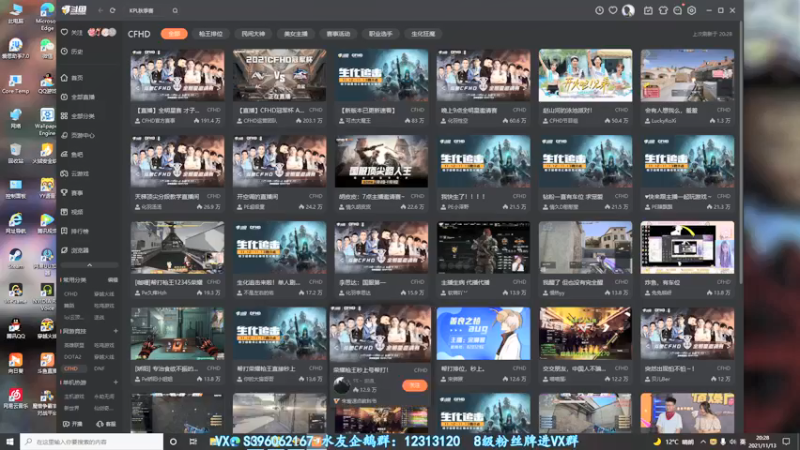Viewport: 800px width, 450px height.
Task: Open Core Temp desktop shortcut
Action: point(15,84)
